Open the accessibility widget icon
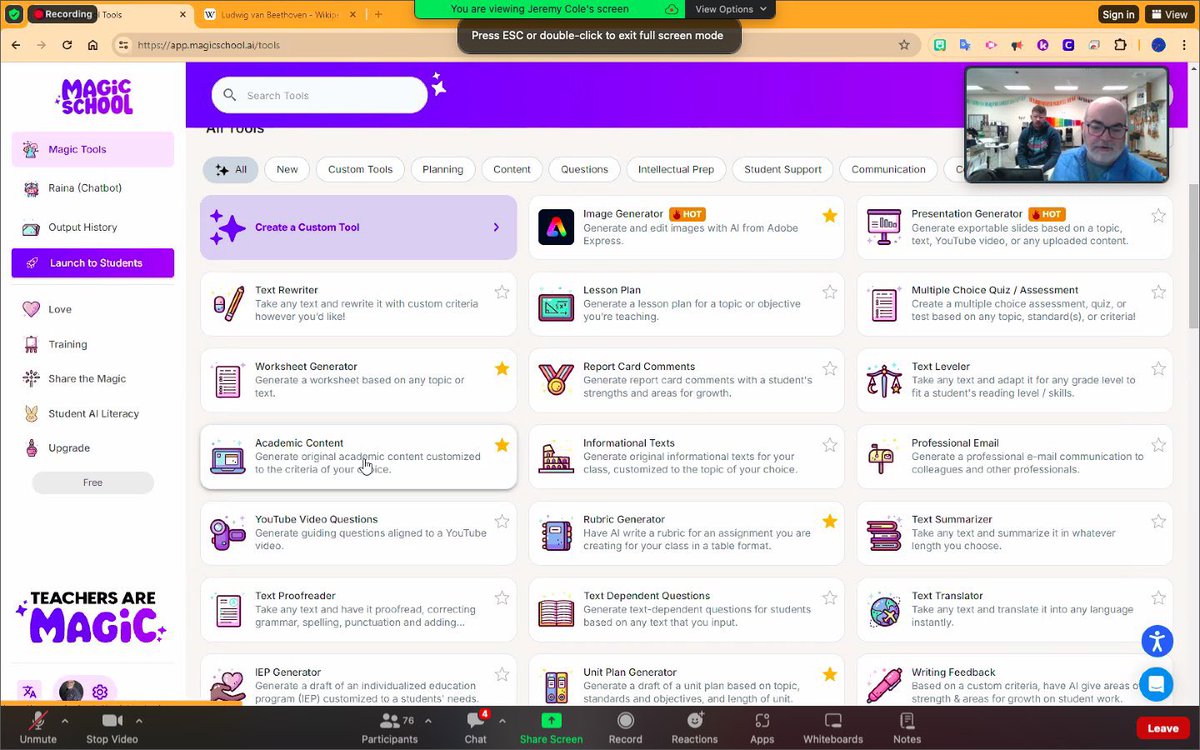This screenshot has width=1200, height=750. tap(1157, 641)
